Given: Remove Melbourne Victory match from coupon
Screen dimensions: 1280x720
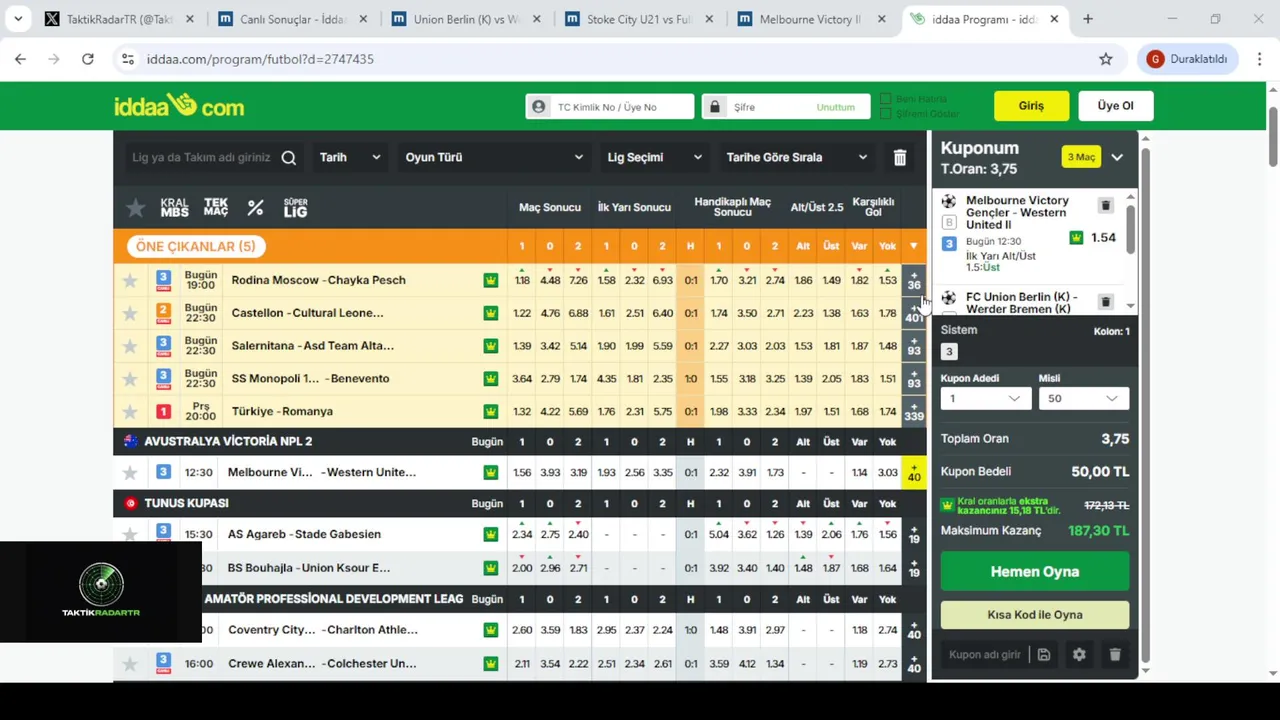Looking at the screenshot, I should 1105,205.
